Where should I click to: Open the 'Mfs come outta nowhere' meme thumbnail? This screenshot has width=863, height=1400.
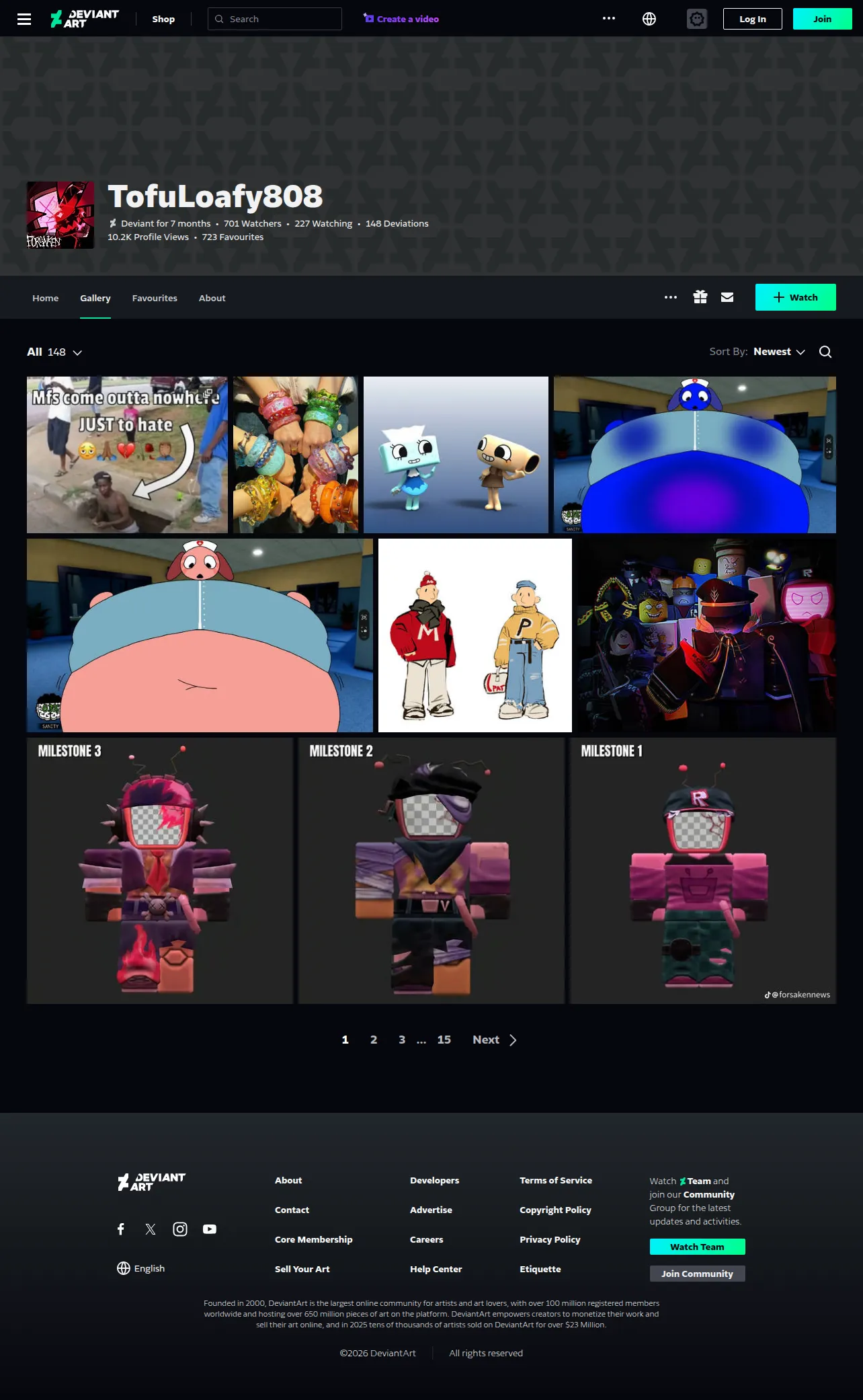point(127,455)
